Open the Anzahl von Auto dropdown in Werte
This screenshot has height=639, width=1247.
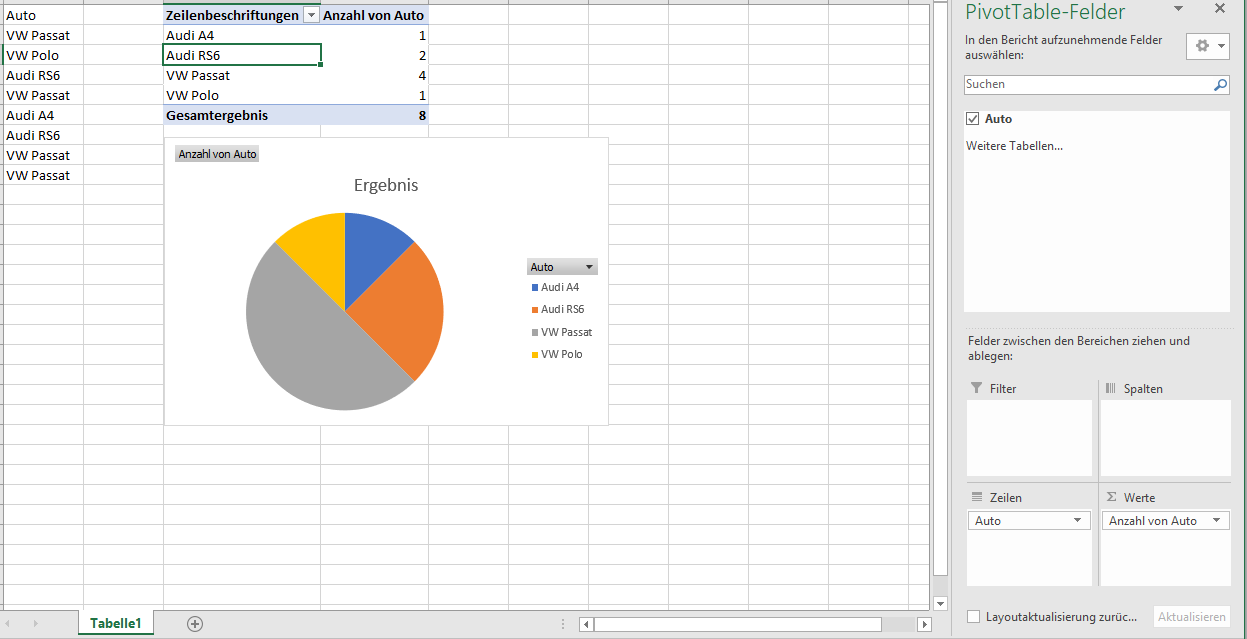(x=1215, y=521)
